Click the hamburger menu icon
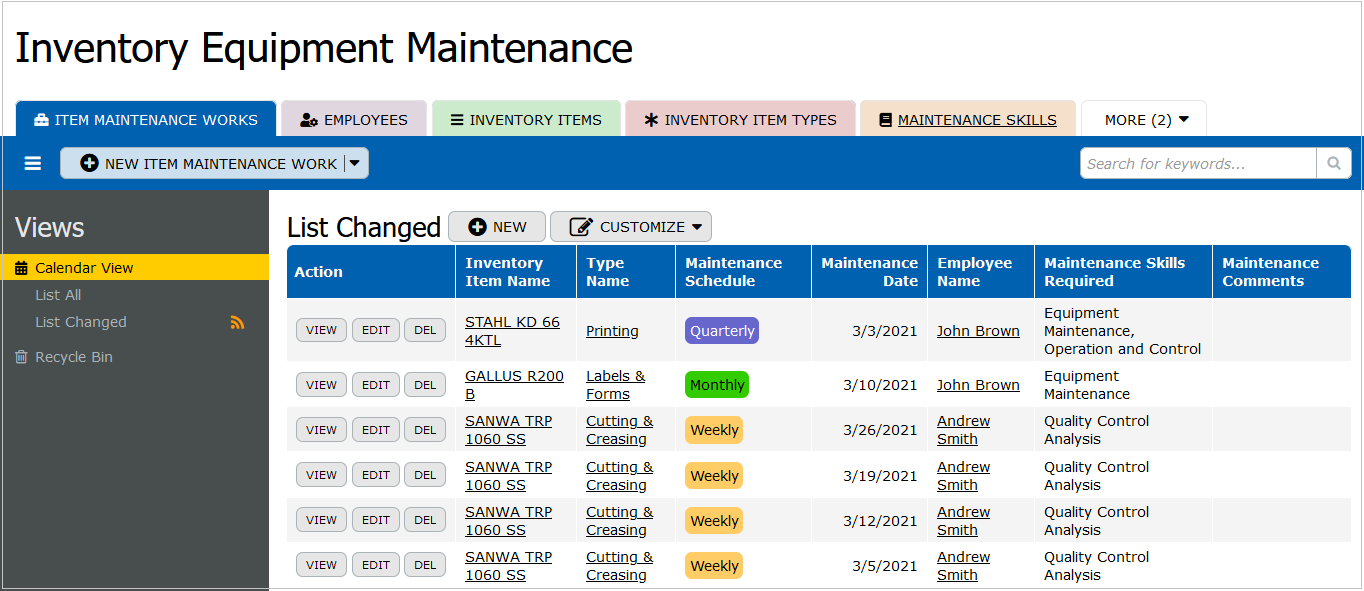The width and height of the screenshot is (1364, 591). [33, 163]
